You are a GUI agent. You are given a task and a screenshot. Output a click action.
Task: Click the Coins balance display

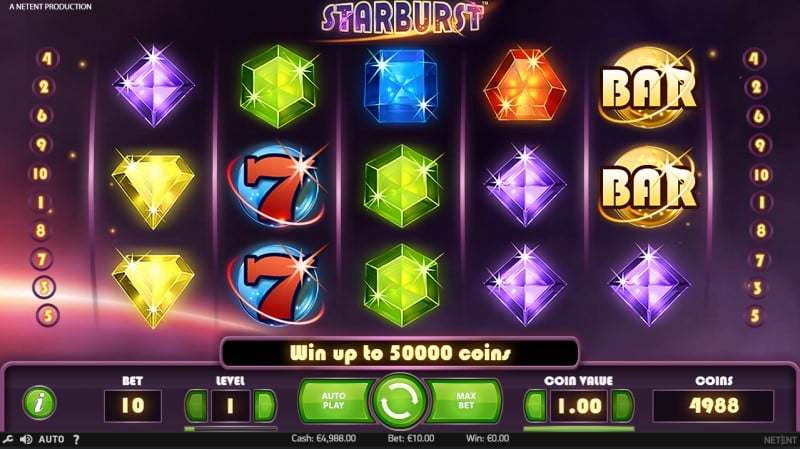coord(713,406)
